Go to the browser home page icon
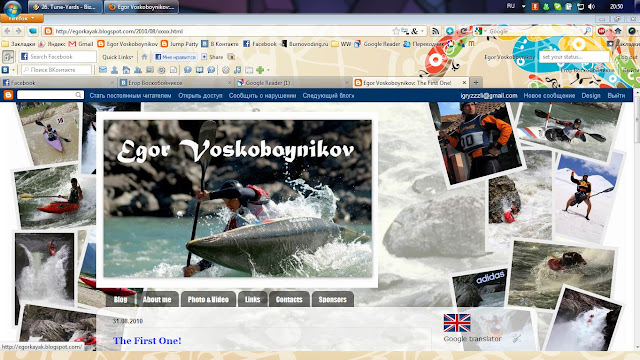The height and width of the screenshot is (360, 640). (618, 31)
